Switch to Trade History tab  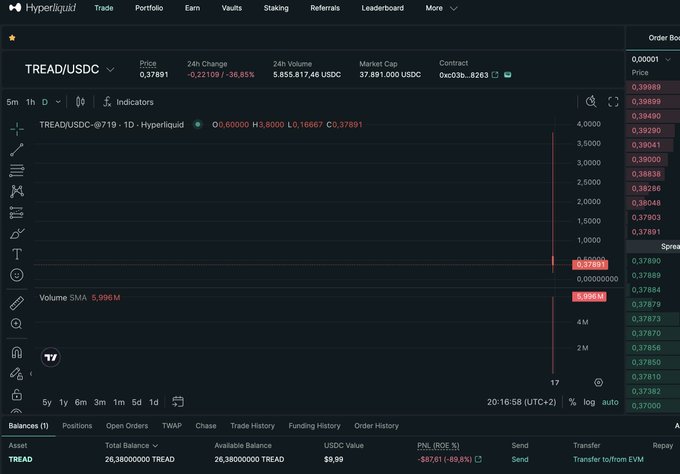coord(252,425)
